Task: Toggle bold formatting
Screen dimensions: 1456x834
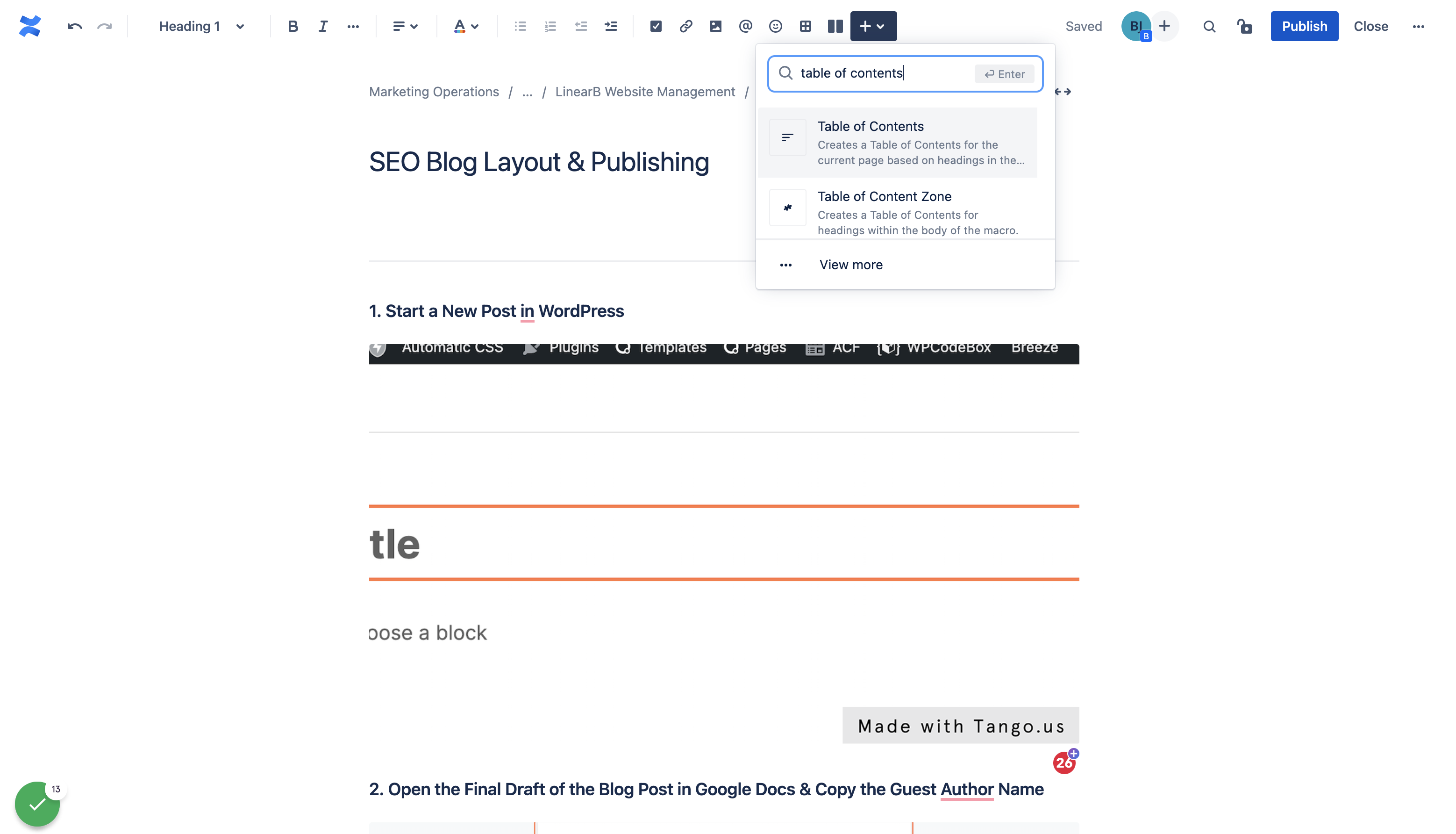Action: pos(293,26)
